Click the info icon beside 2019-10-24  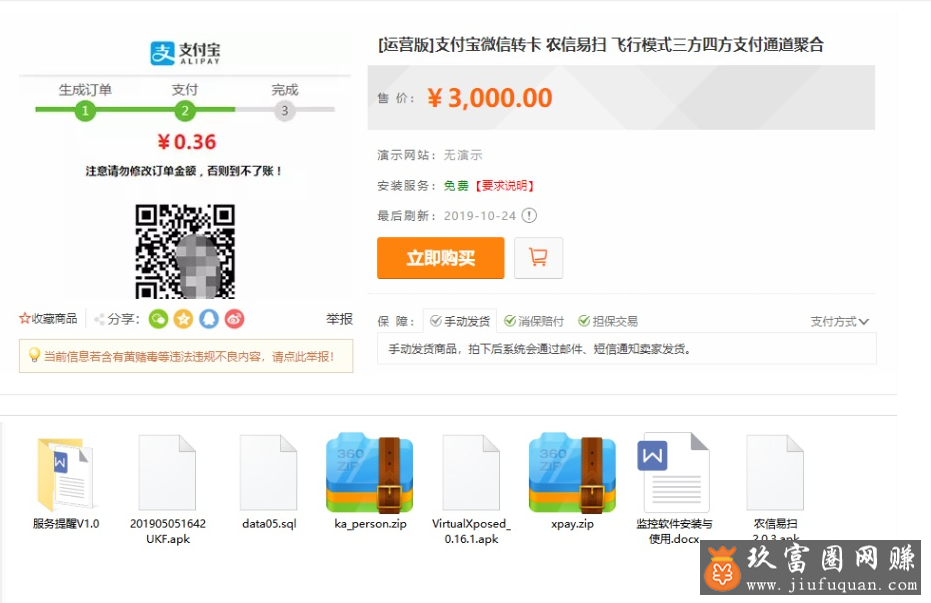coord(529,215)
